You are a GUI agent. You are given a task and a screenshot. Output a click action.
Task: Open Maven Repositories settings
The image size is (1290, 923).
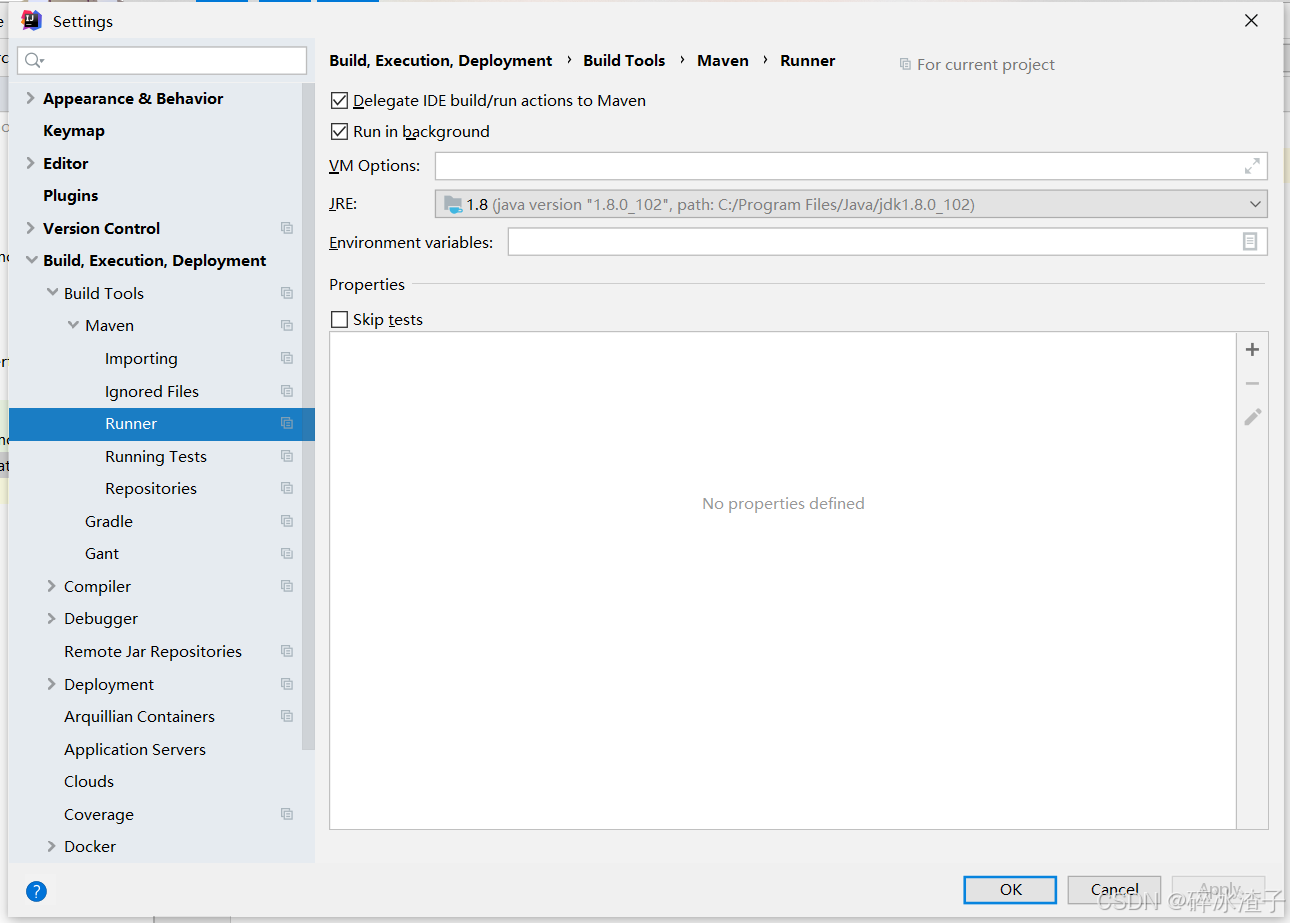tap(151, 489)
